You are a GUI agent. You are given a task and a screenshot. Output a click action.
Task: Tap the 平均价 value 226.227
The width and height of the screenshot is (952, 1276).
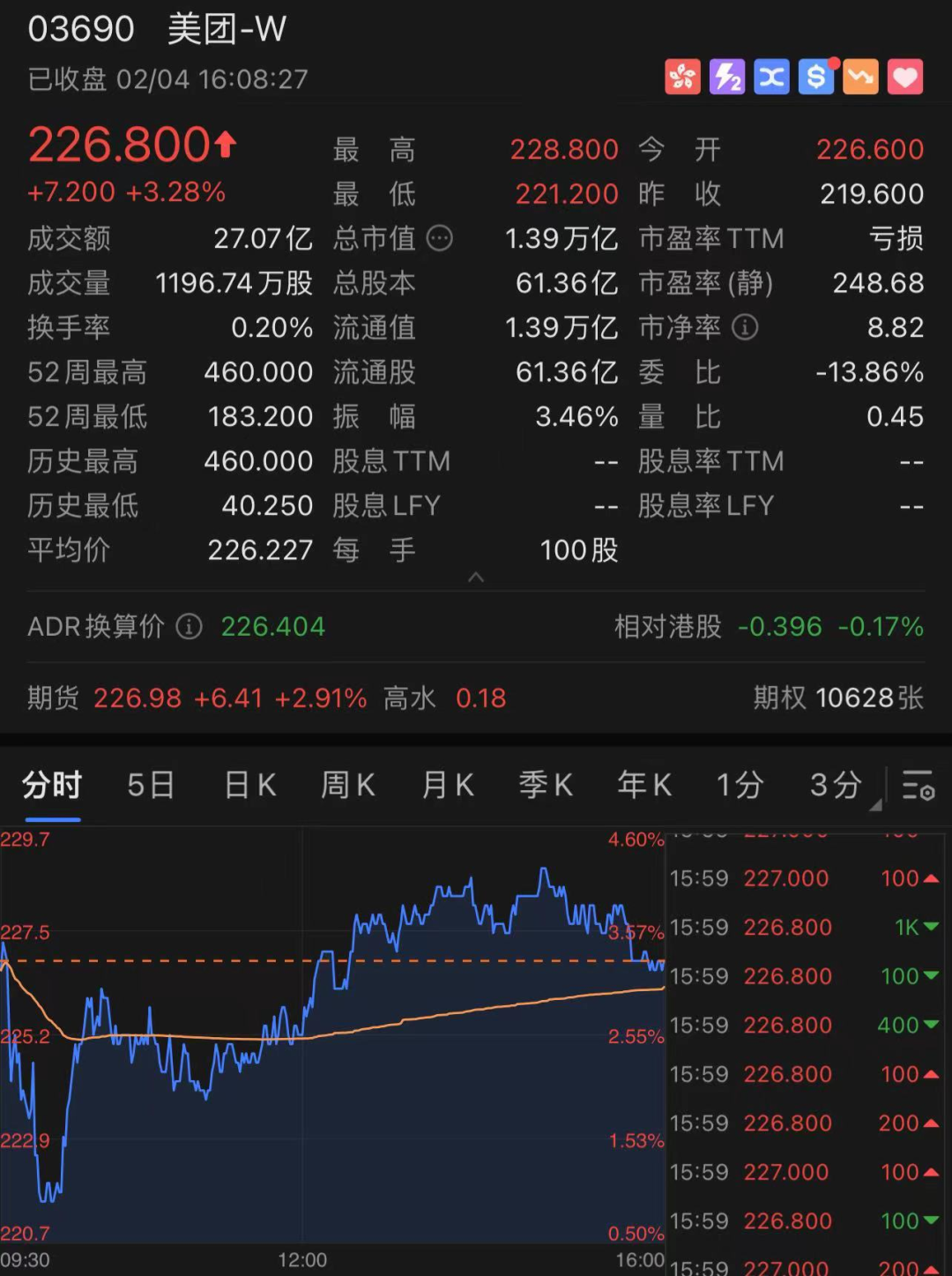(x=261, y=550)
